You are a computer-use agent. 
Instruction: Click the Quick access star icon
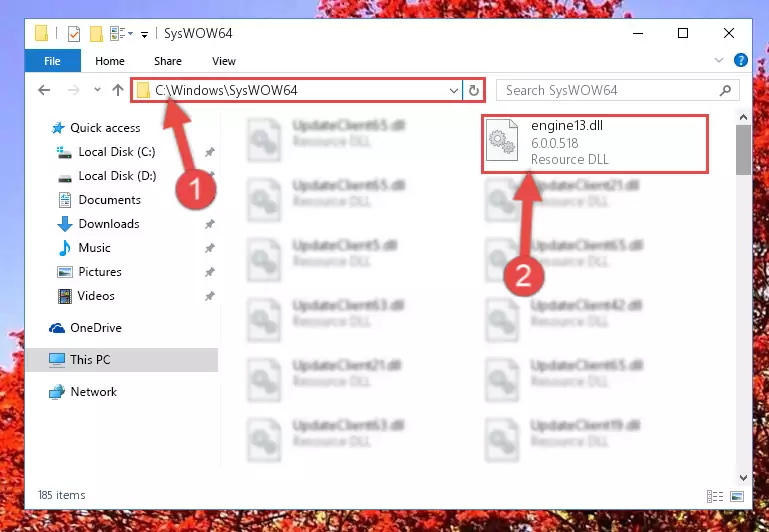[x=58, y=128]
